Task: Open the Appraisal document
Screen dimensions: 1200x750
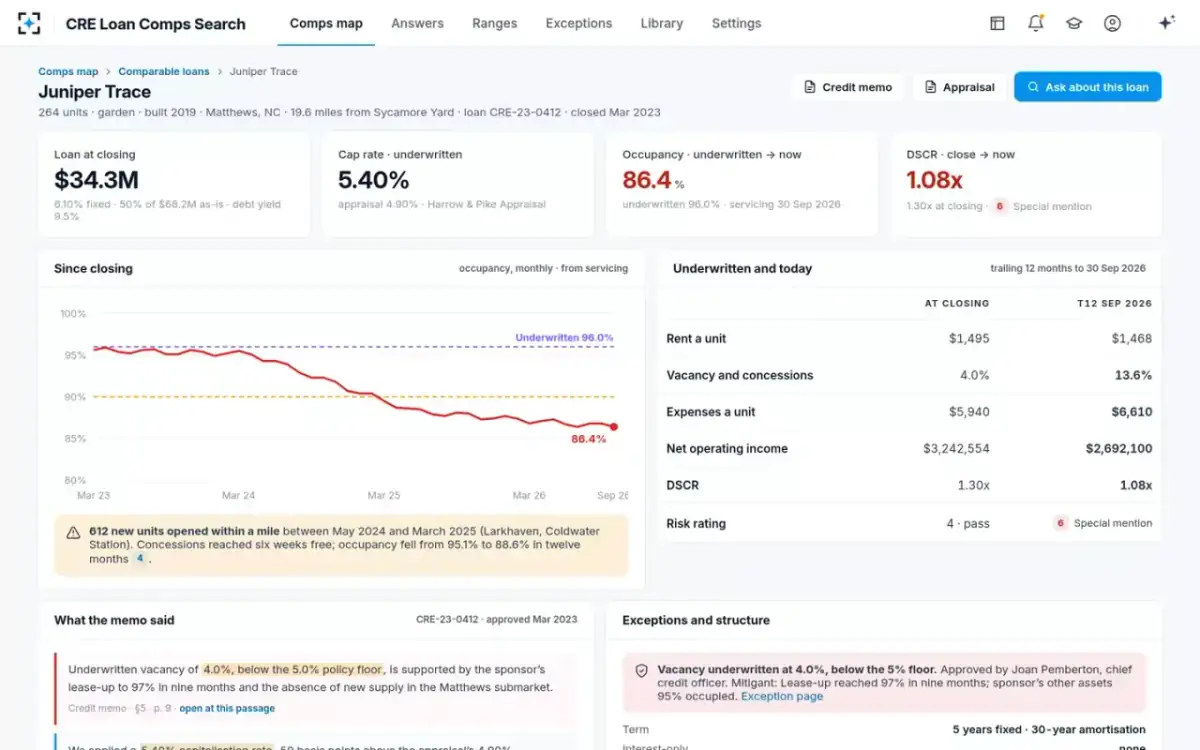Action: point(959,87)
